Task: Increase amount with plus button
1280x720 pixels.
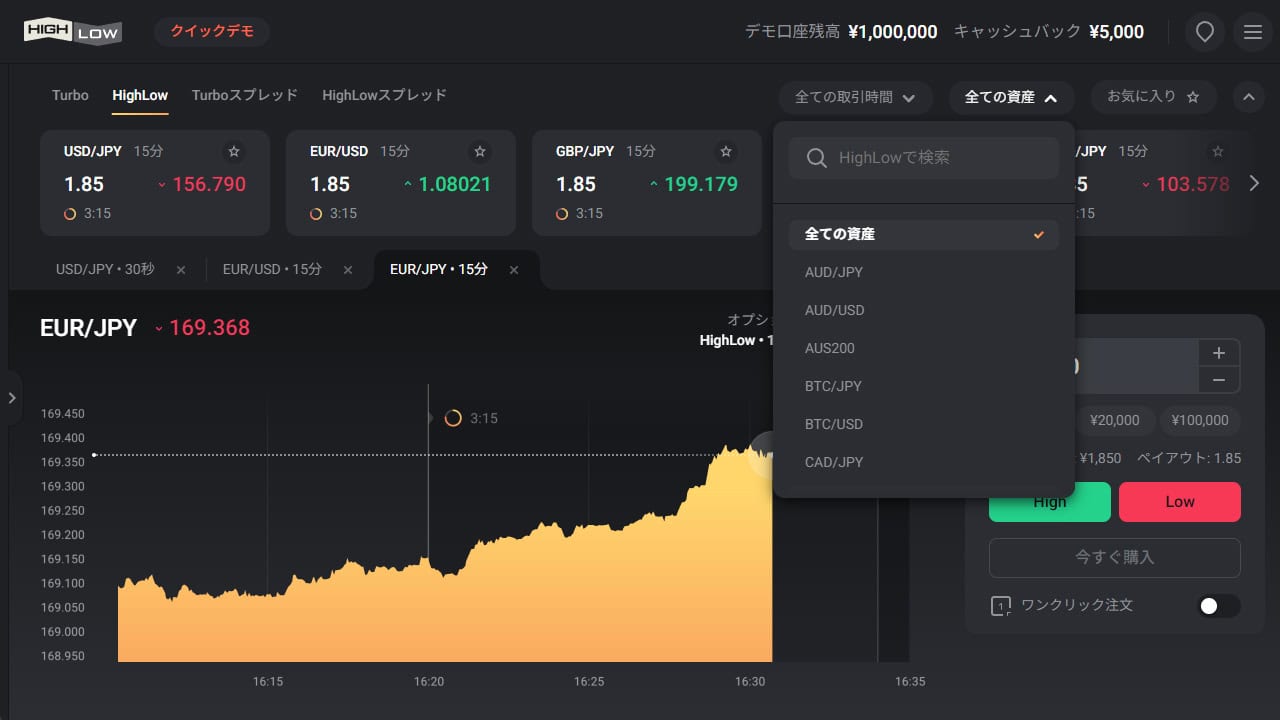Action: [x=1219, y=353]
